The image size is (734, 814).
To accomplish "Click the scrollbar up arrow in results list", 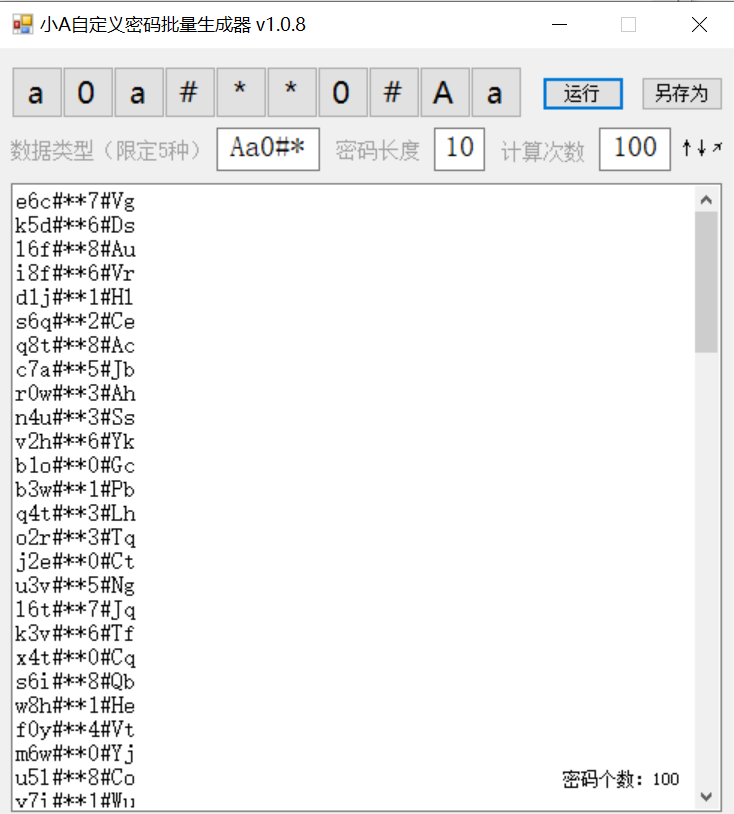I will (x=707, y=199).
